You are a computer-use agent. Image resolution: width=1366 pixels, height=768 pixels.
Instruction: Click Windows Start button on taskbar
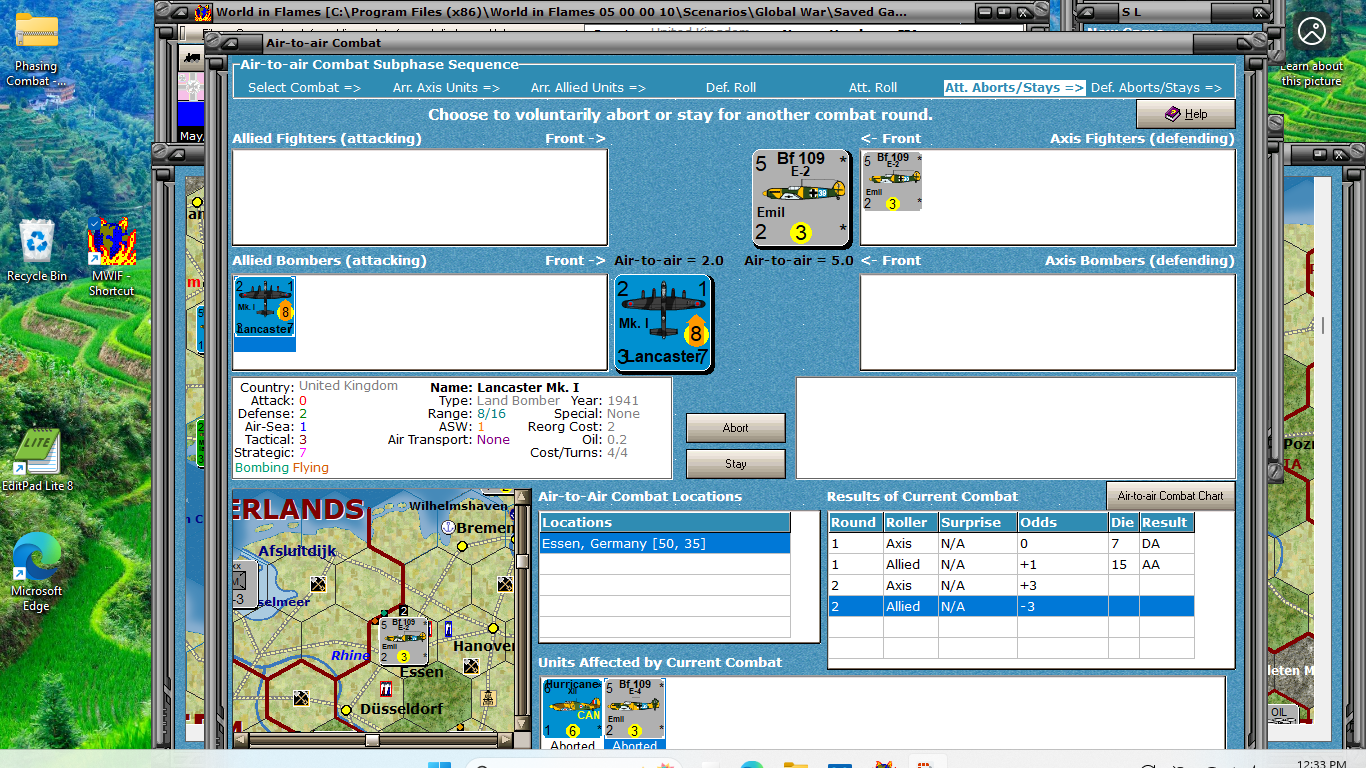click(x=439, y=767)
